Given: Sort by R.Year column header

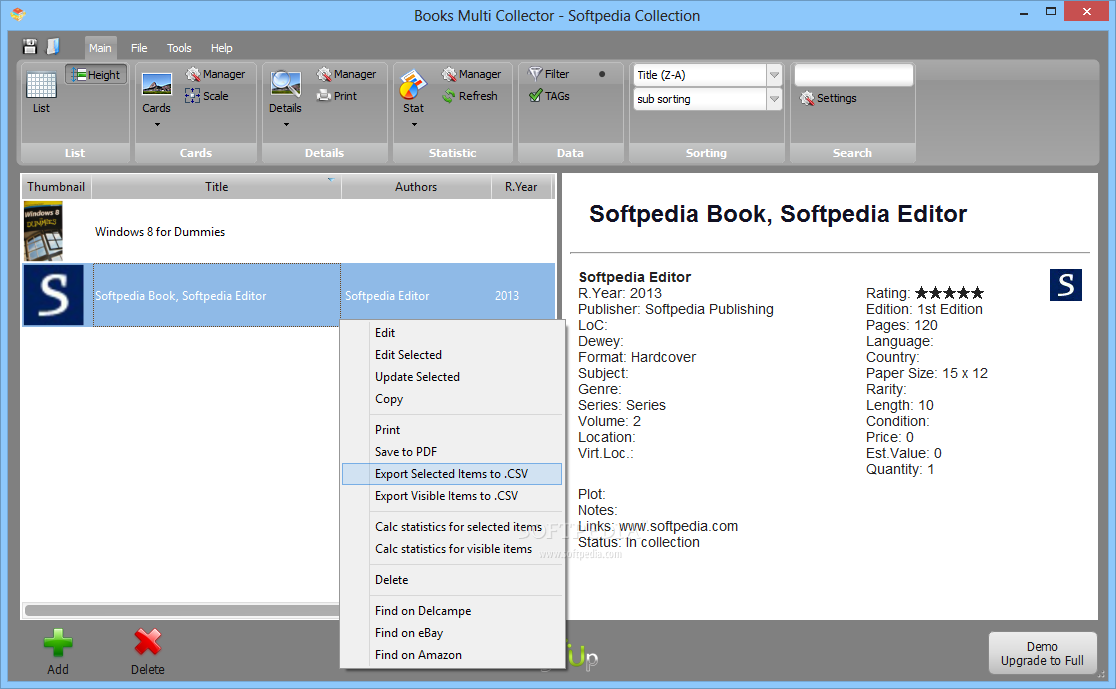Looking at the screenshot, I should click(x=522, y=186).
